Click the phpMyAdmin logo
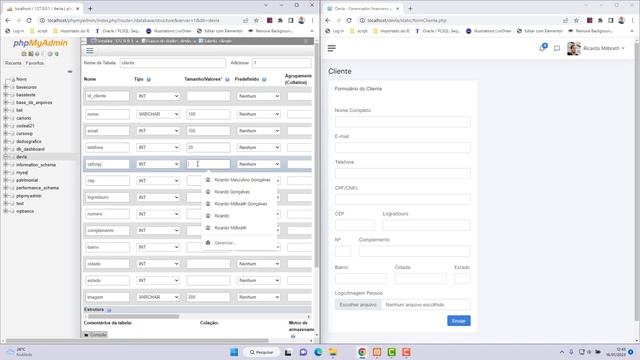 (x=40, y=43)
